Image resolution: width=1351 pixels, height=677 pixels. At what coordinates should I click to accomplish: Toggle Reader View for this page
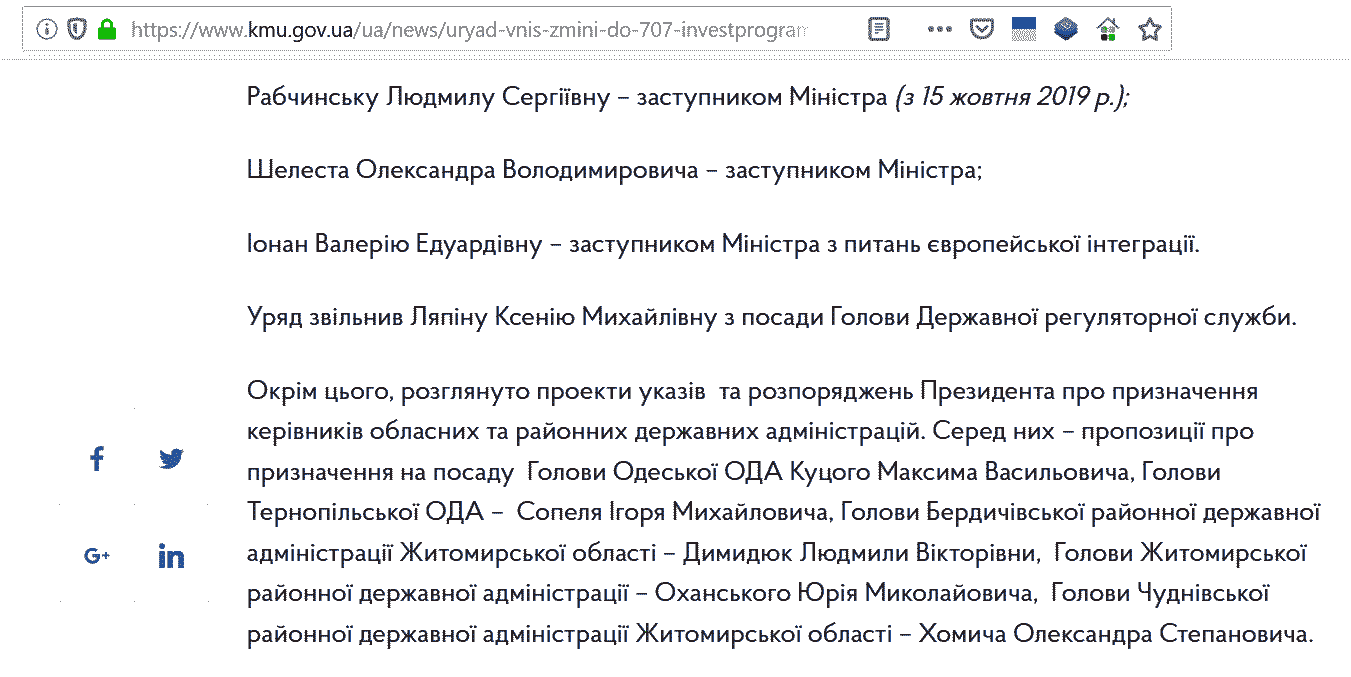(878, 30)
